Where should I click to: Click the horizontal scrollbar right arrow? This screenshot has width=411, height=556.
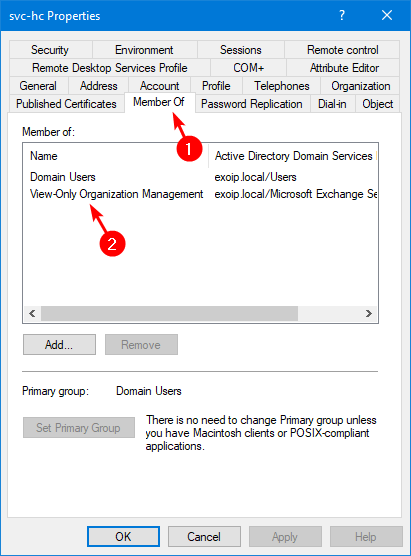tap(369, 313)
